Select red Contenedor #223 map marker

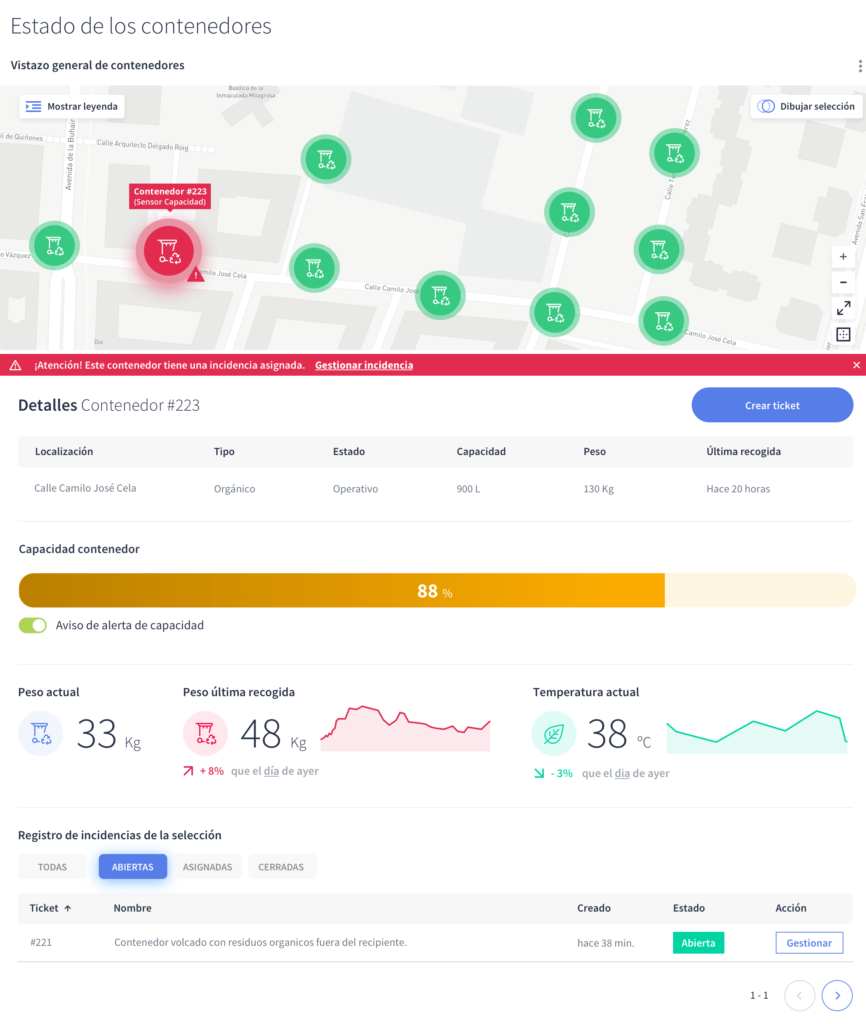(x=168, y=251)
